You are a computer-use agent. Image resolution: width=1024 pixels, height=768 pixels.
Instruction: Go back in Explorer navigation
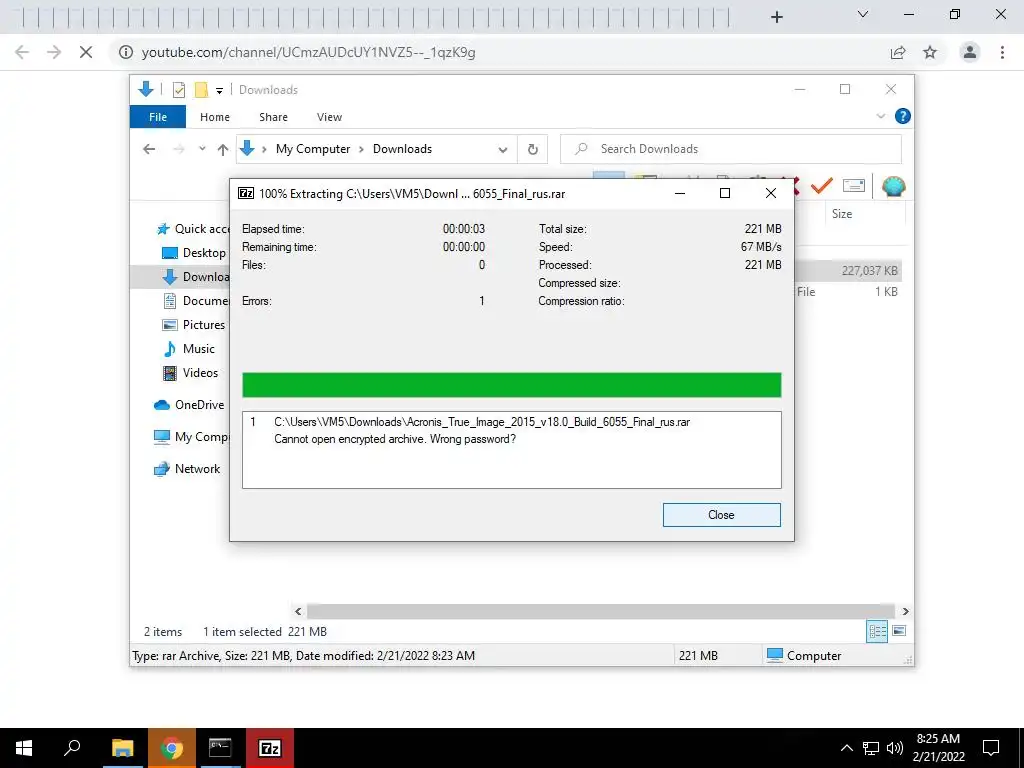[149, 149]
